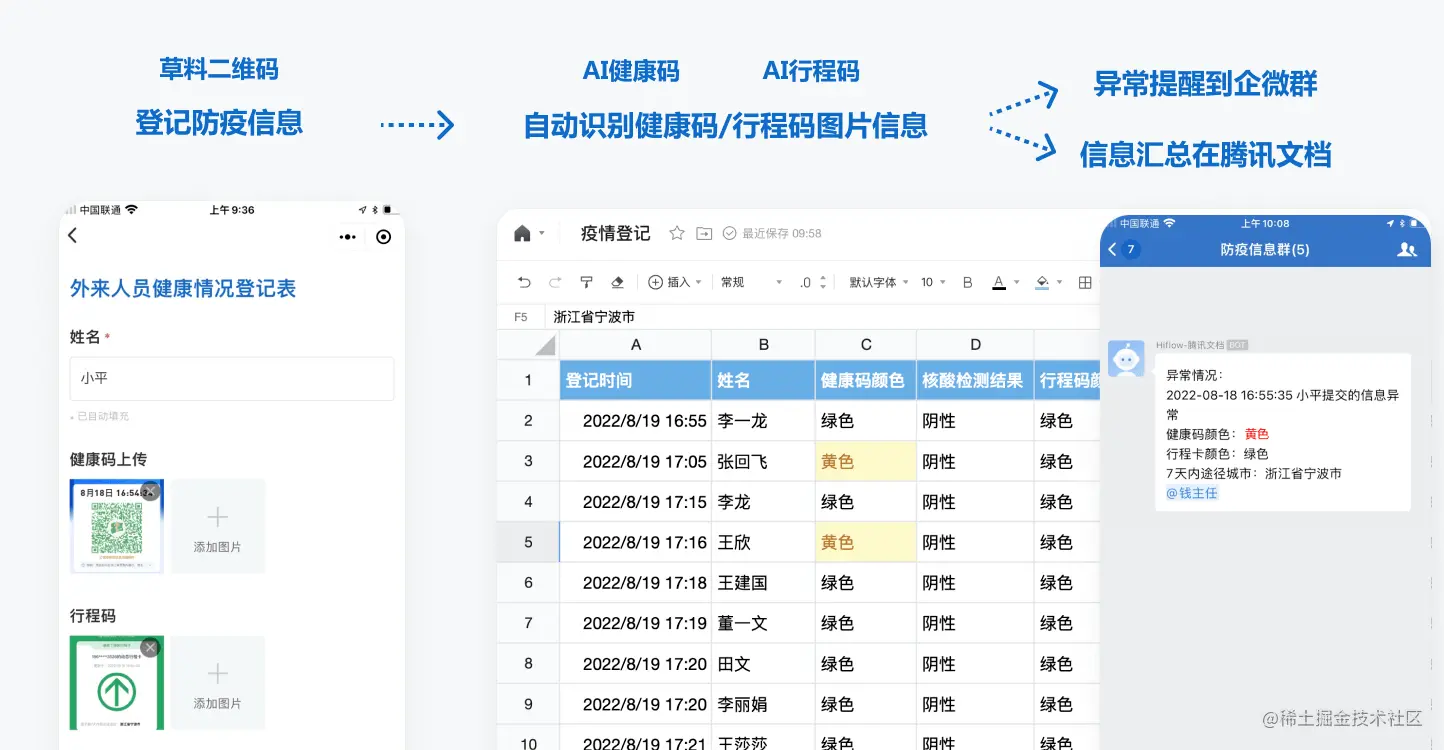Viewport: 1444px width, 750px height.
Task: Click name cell 王建国
Action: (x=764, y=582)
